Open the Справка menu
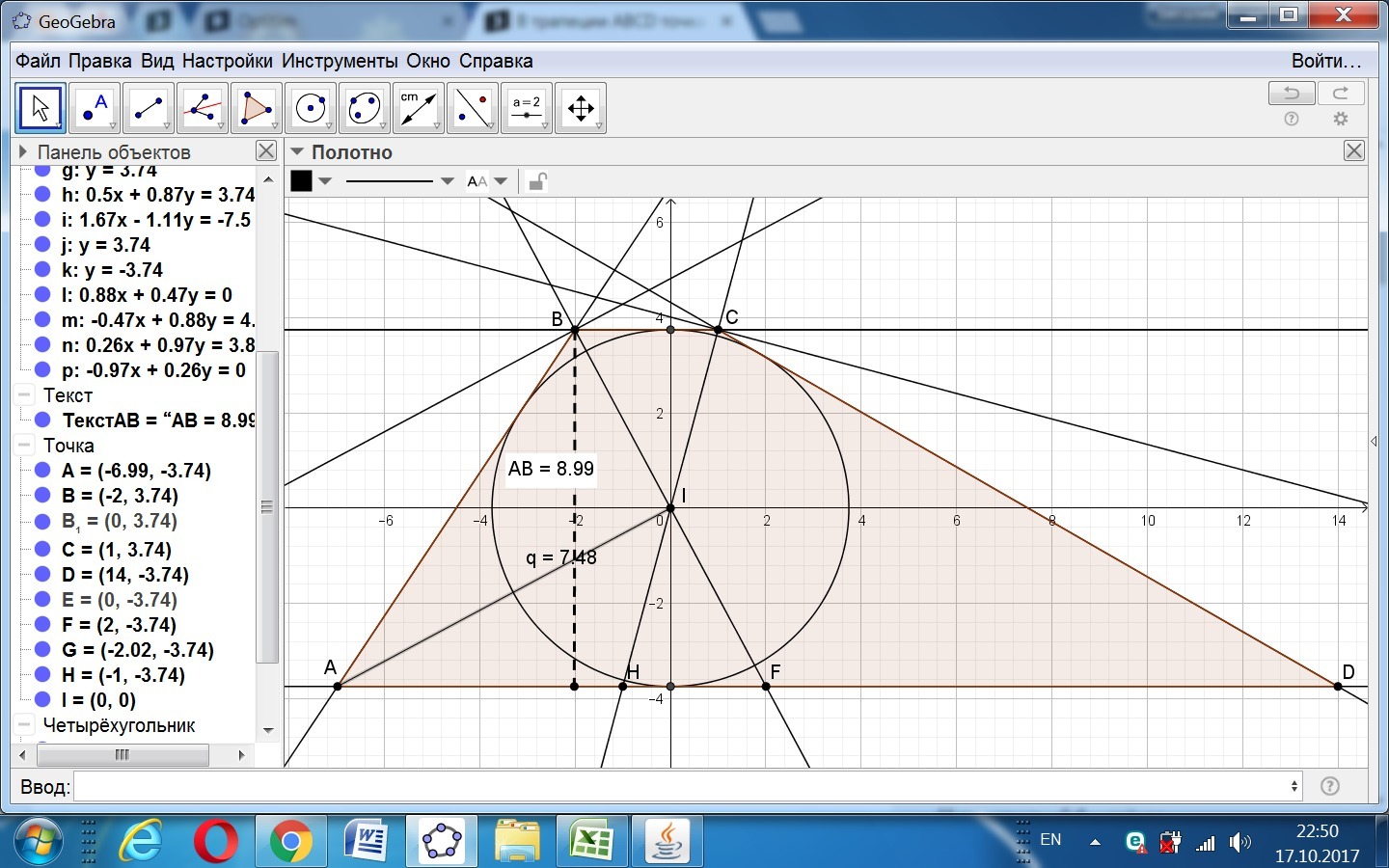 (x=496, y=61)
